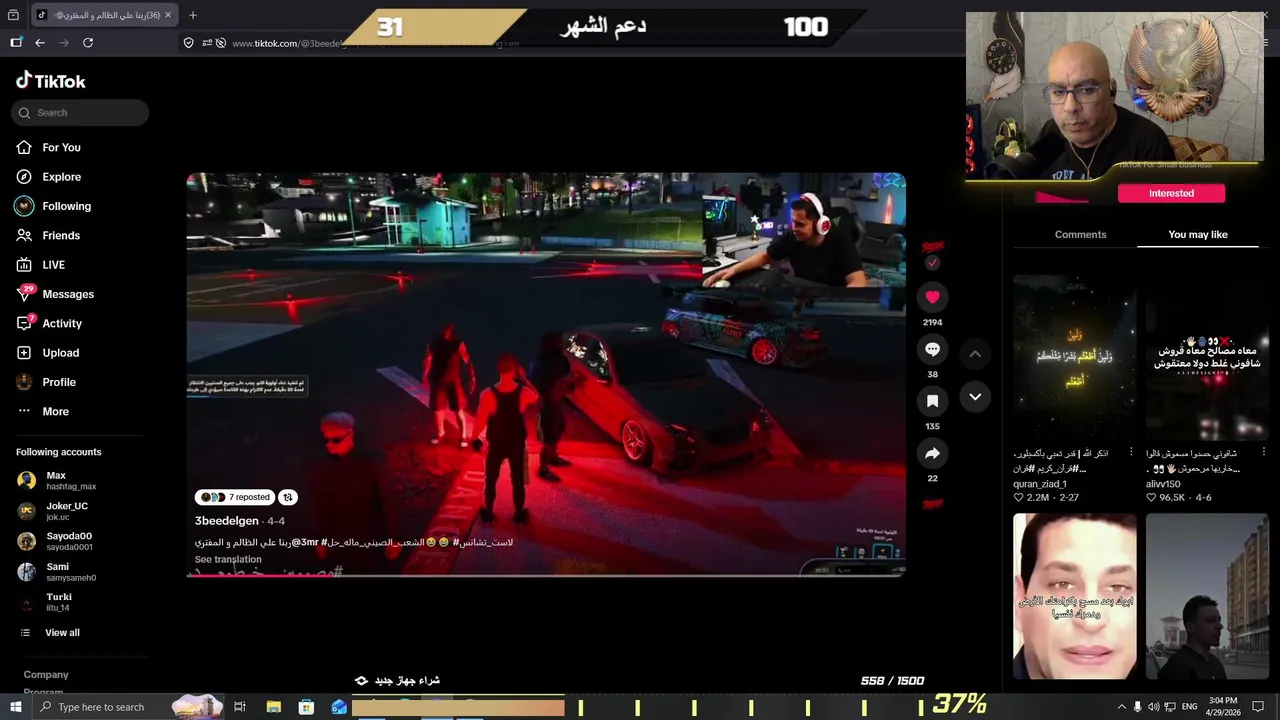Go back with the browser back arrow

click(40, 43)
